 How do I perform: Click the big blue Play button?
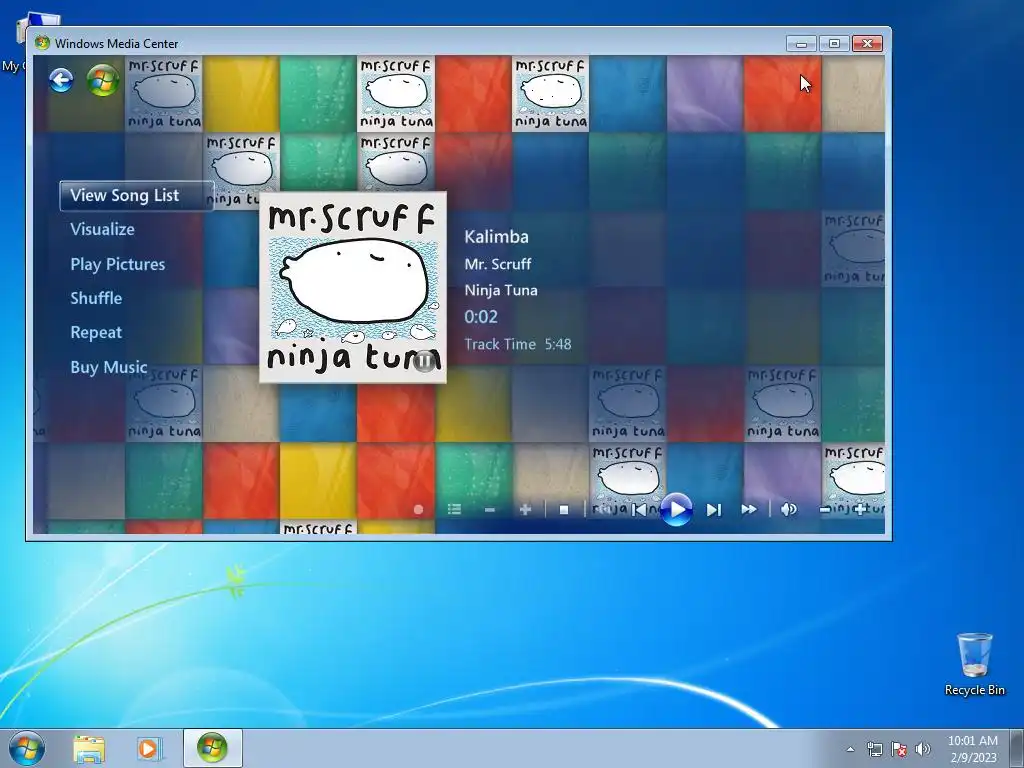point(677,509)
